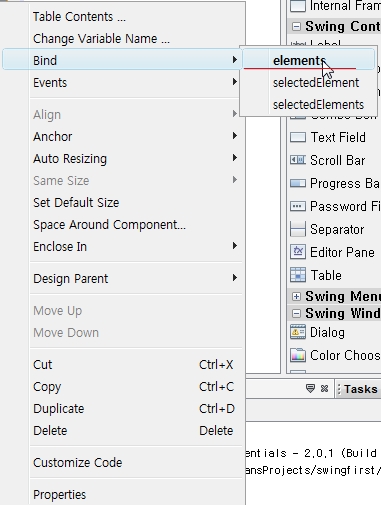Close the output panel with X icon
Image resolution: width=381 pixels, height=505 pixels.
(x=324, y=389)
